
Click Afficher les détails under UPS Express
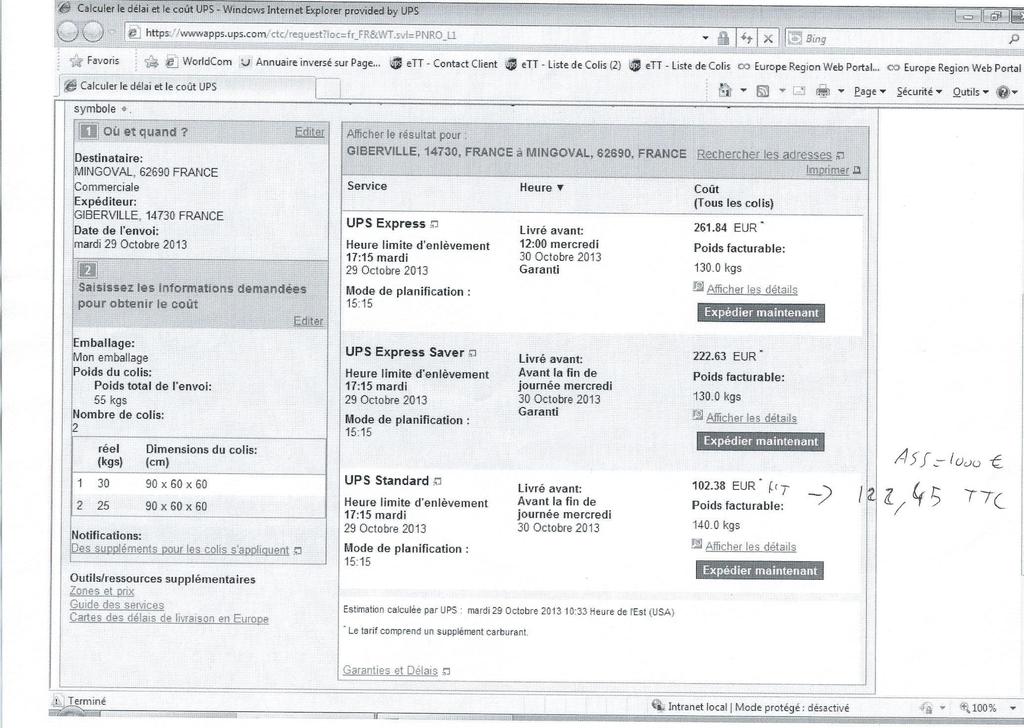(751, 289)
